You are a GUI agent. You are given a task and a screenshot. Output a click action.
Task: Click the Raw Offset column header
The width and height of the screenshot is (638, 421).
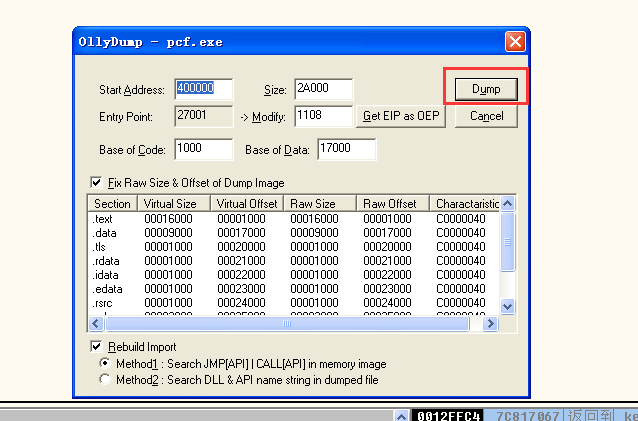394,203
